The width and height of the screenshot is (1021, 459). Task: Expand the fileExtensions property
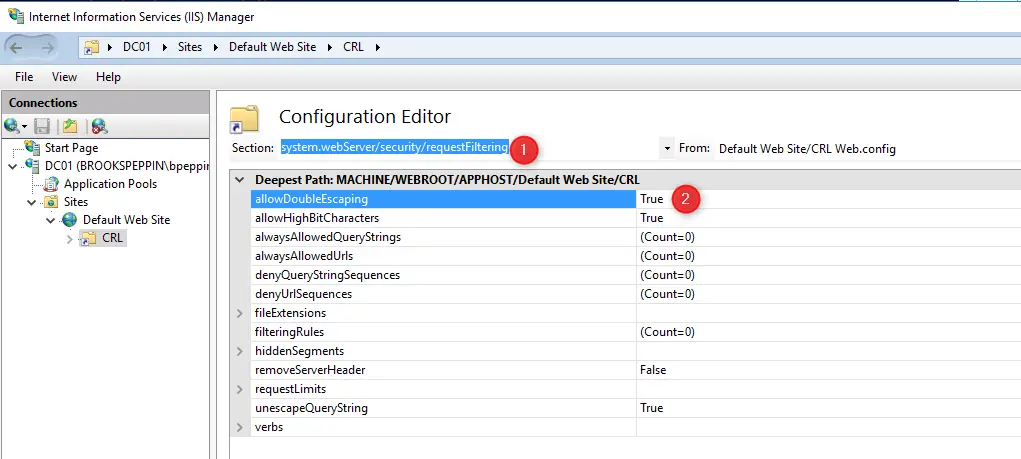(240, 313)
